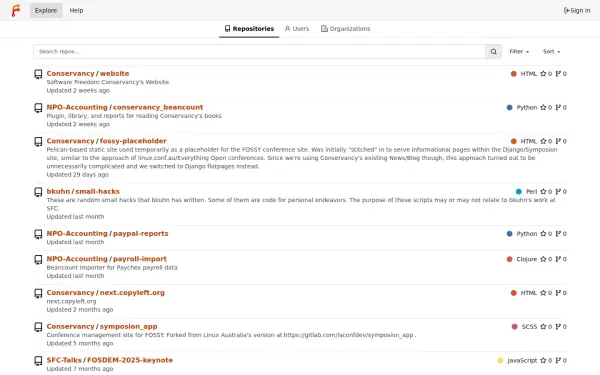Viewport: 600px width, 375px height.
Task: Click repo icon beside fossy-placeholder
Action: coord(38,141)
